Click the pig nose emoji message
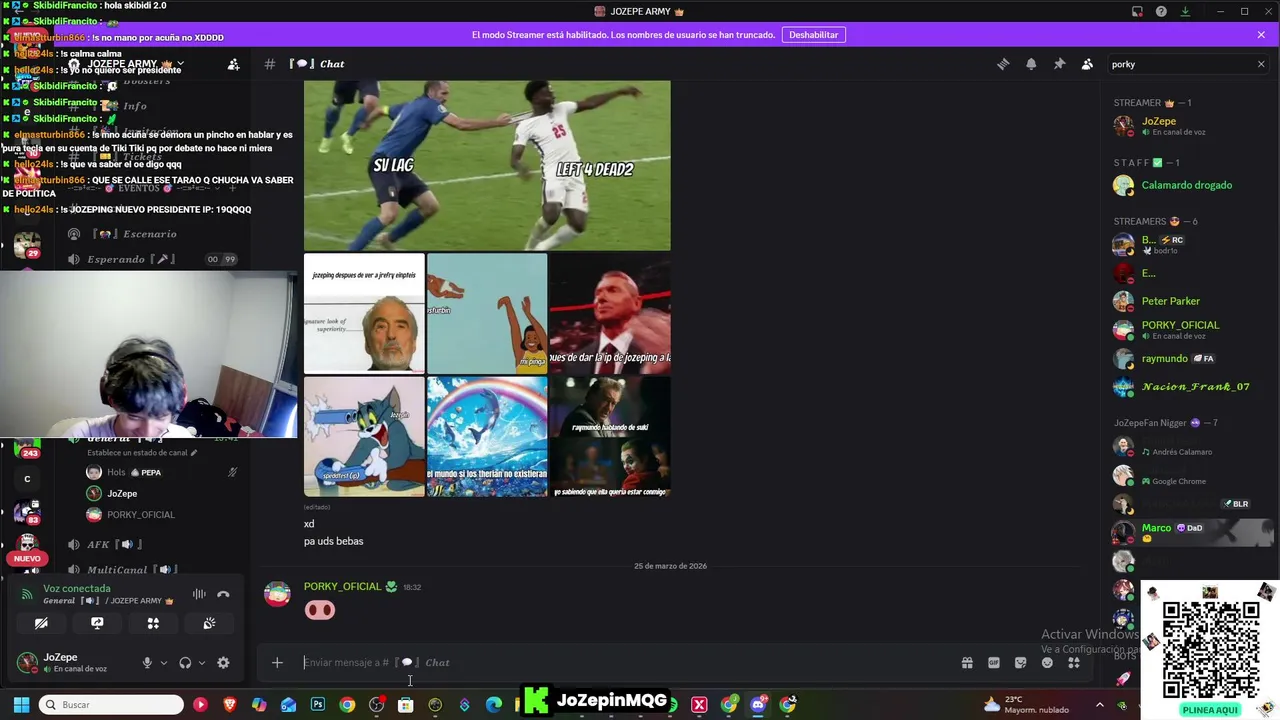 pyautogui.click(x=320, y=610)
